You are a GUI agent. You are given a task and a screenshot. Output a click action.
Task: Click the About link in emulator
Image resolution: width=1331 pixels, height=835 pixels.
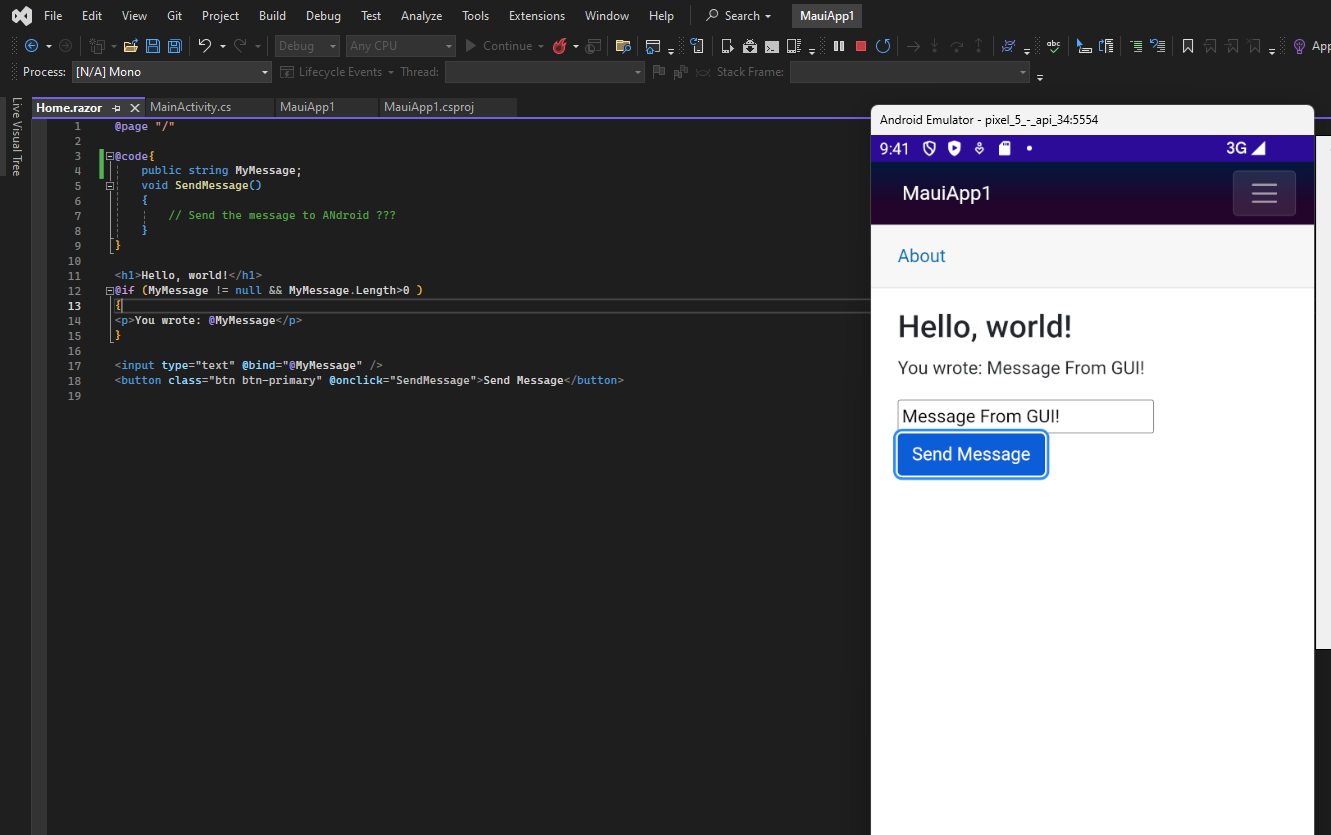pyautogui.click(x=921, y=256)
